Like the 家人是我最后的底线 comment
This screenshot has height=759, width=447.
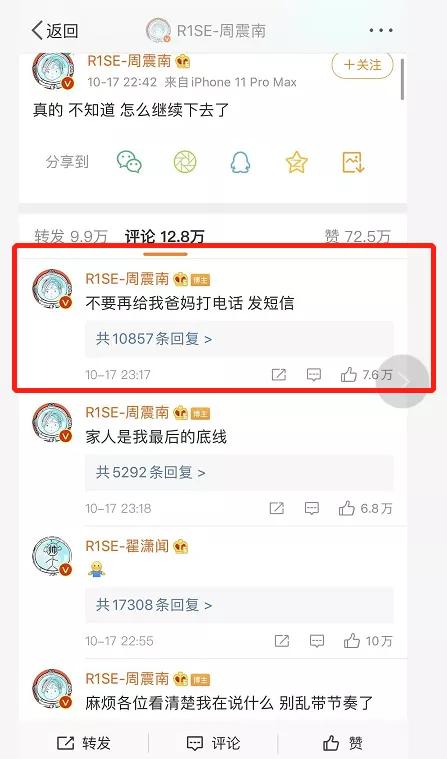click(365, 508)
